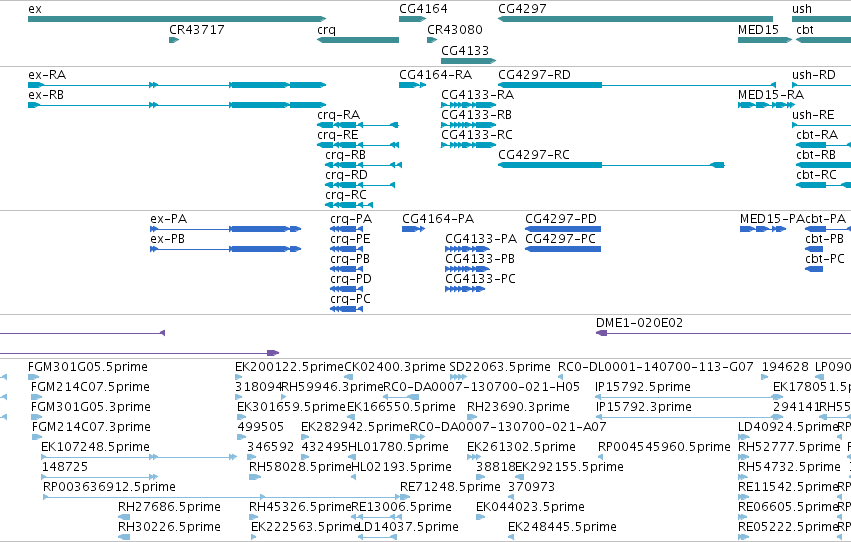Select protein ex-PB feature

click(x=225, y=249)
